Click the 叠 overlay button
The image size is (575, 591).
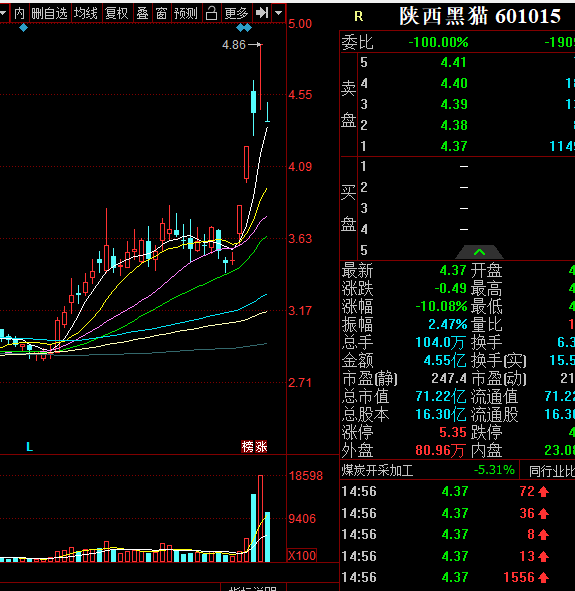tap(142, 14)
